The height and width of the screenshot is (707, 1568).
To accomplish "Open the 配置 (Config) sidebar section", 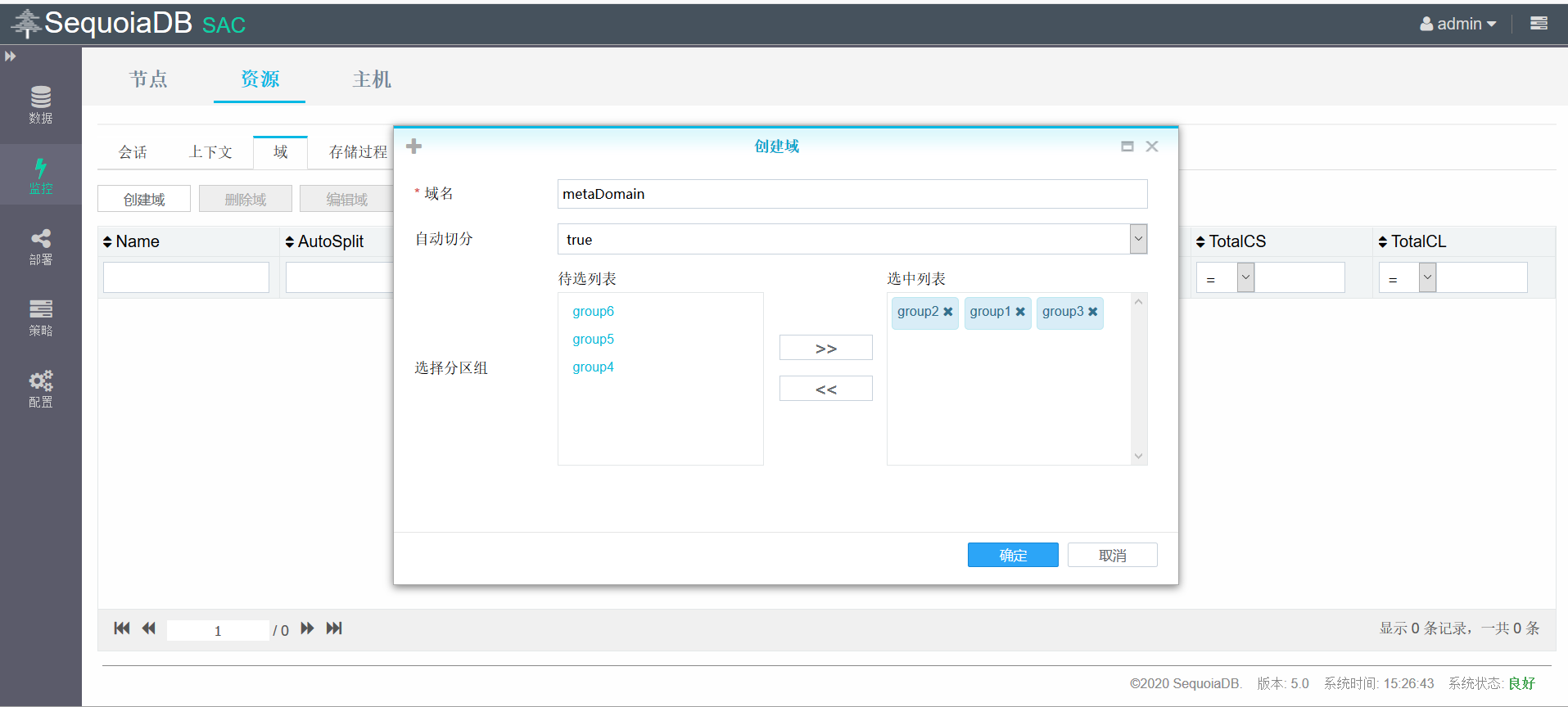I will [x=40, y=389].
